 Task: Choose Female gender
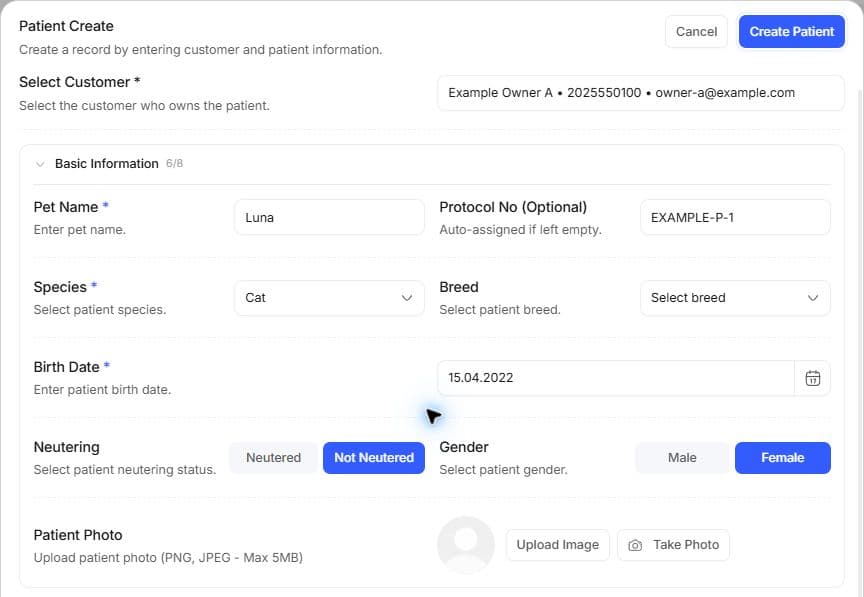click(x=782, y=458)
